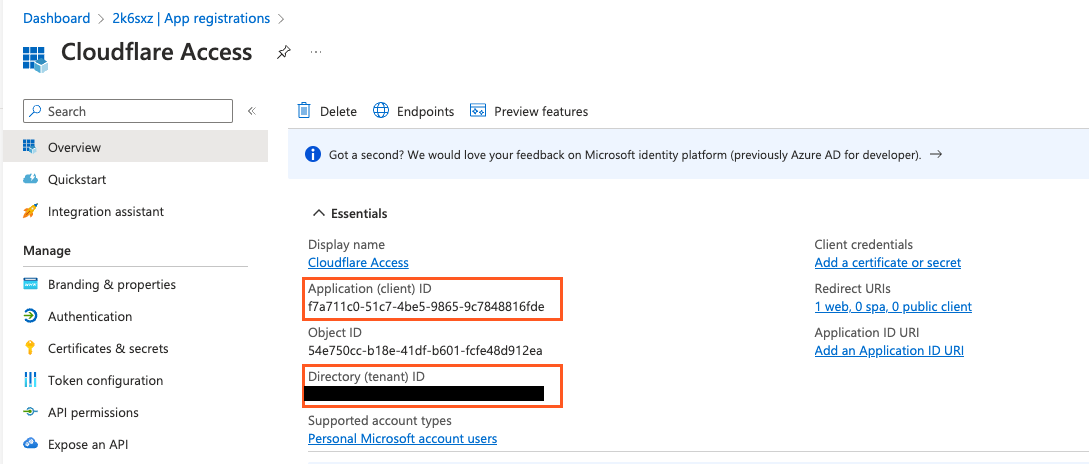Navigate to API permissions
The width and height of the screenshot is (1089, 464).
coord(93,412)
